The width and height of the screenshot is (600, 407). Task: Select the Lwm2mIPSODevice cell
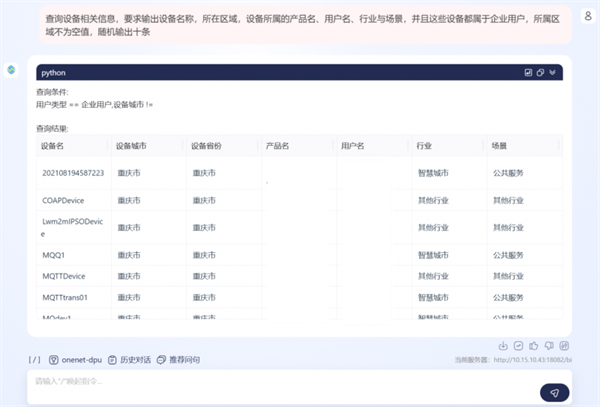pyautogui.click(x=72, y=227)
